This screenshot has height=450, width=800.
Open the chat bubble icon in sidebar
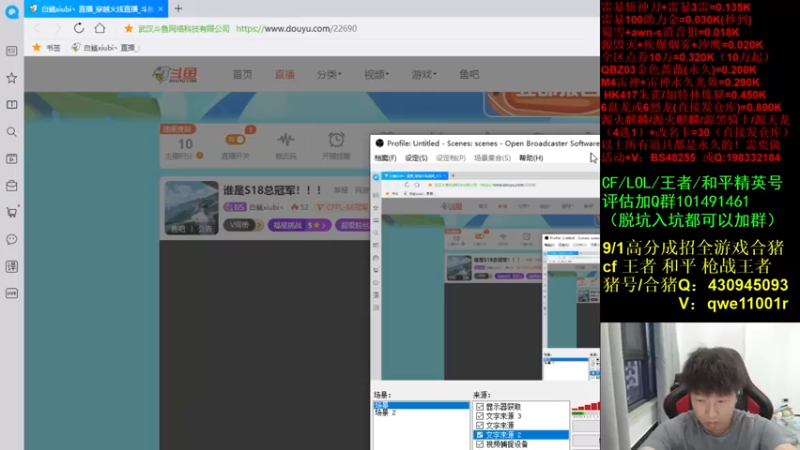point(12,239)
